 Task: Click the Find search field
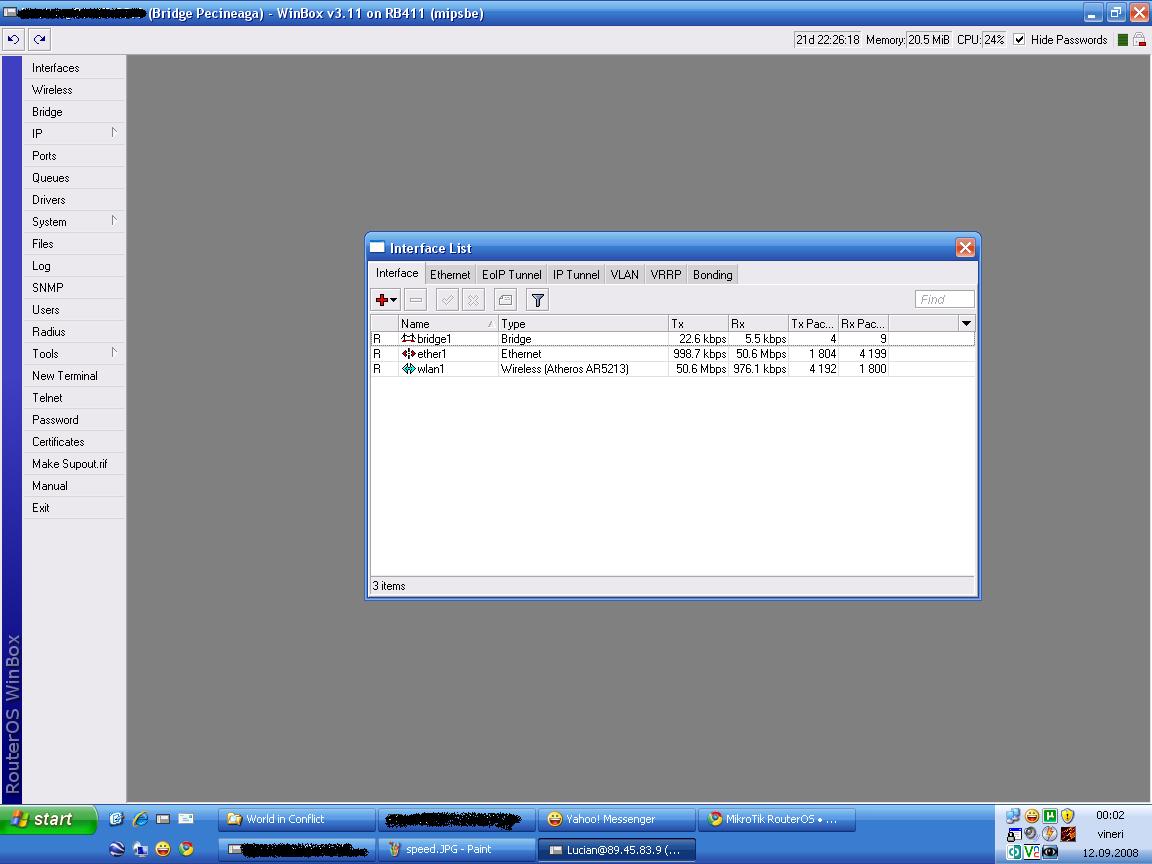click(x=945, y=299)
